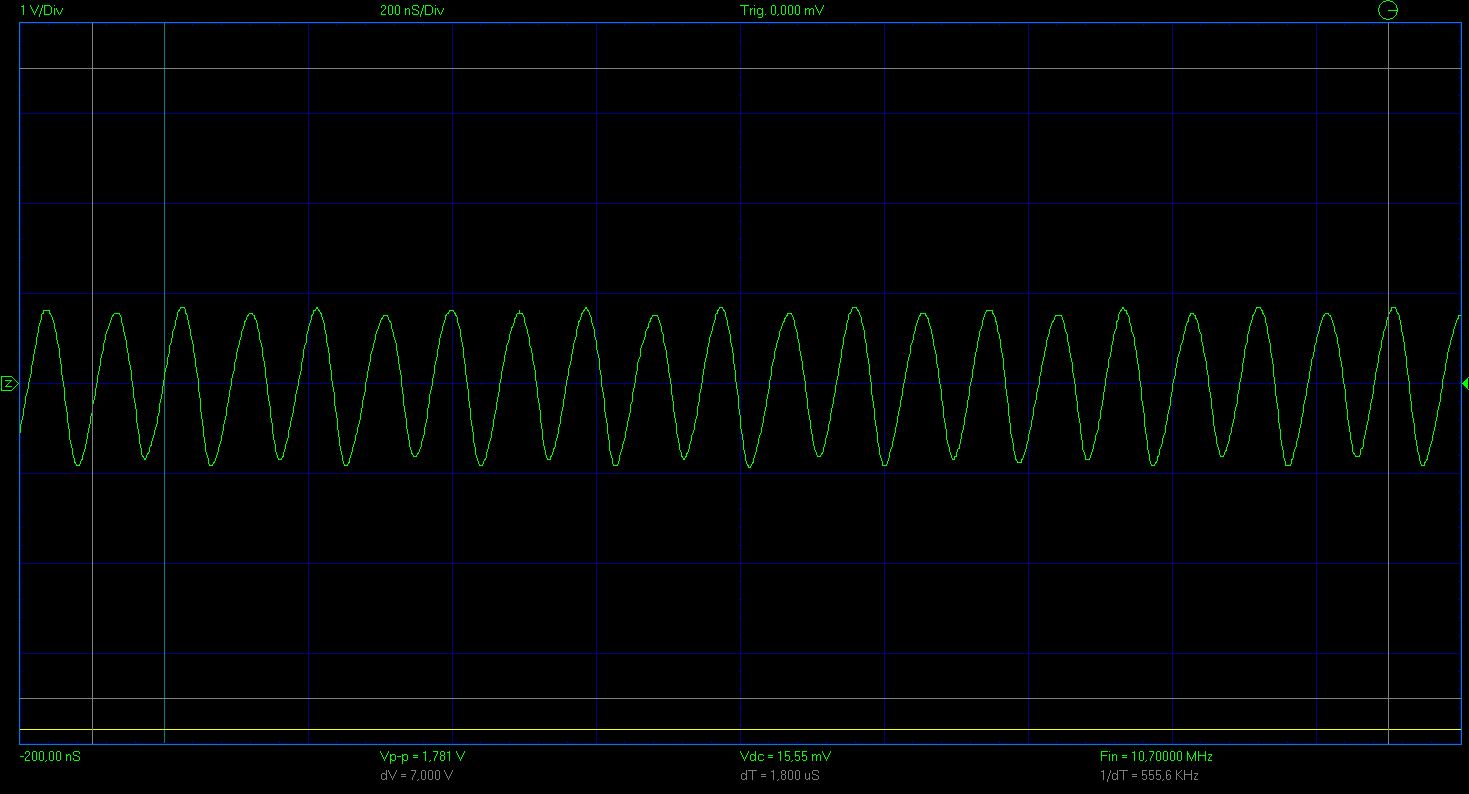Select the Fin = 10,70000 MHz frequency readout
The image size is (1469, 794).
point(1155,757)
